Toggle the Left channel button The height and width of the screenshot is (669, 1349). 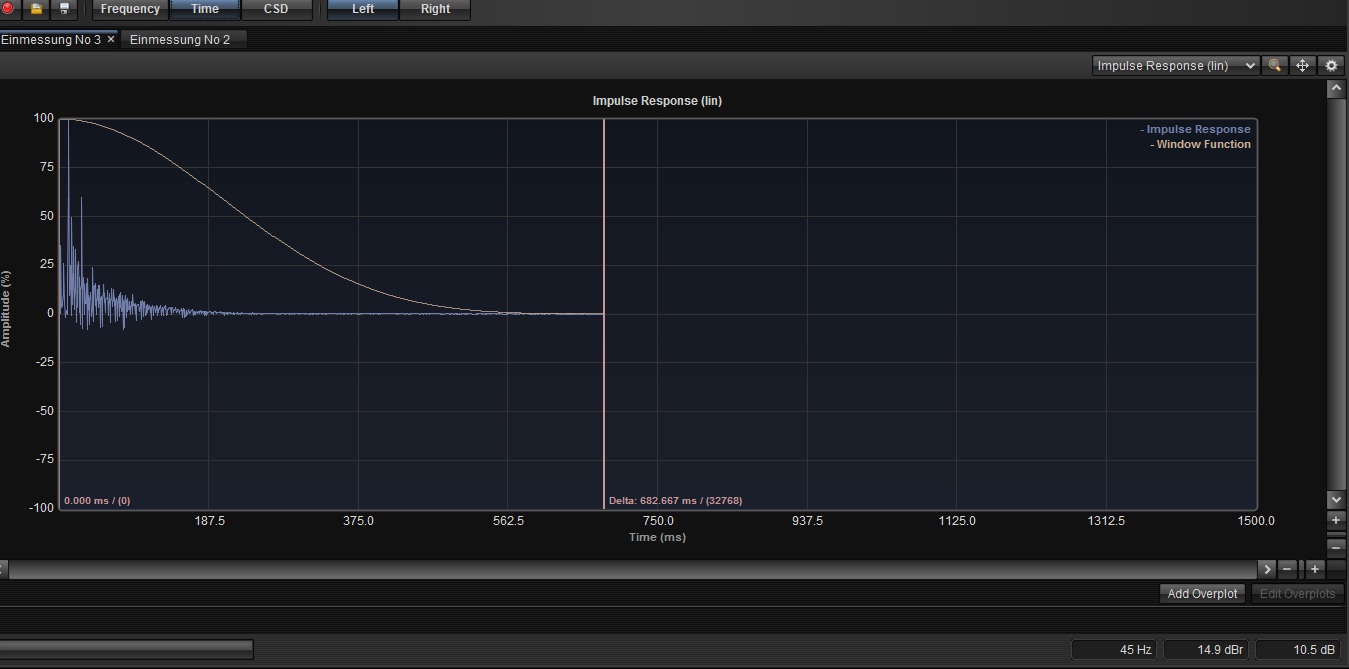(363, 9)
